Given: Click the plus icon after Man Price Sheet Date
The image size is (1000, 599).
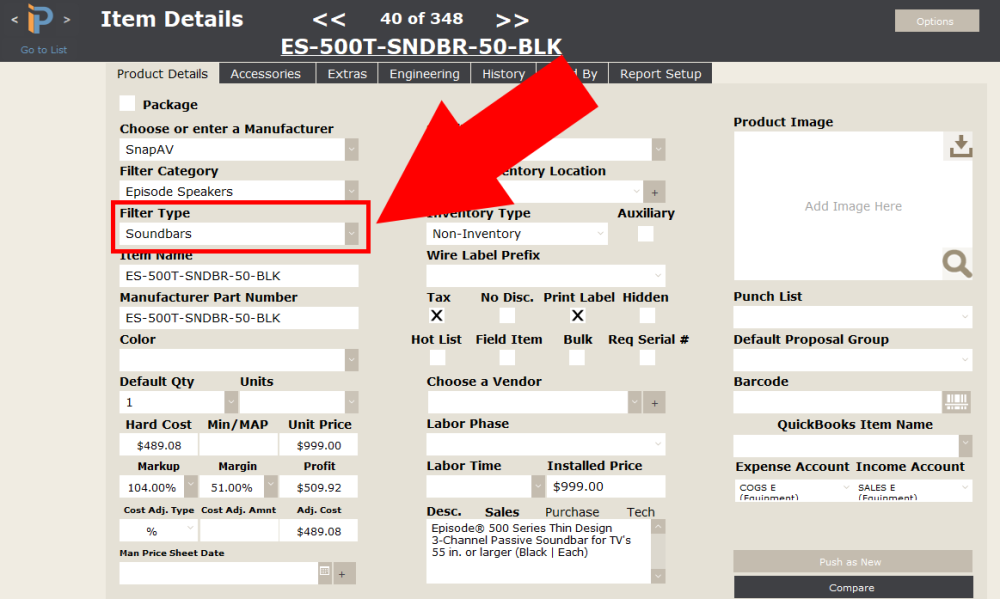Looking at the screenshot, I should pos(345,573).
